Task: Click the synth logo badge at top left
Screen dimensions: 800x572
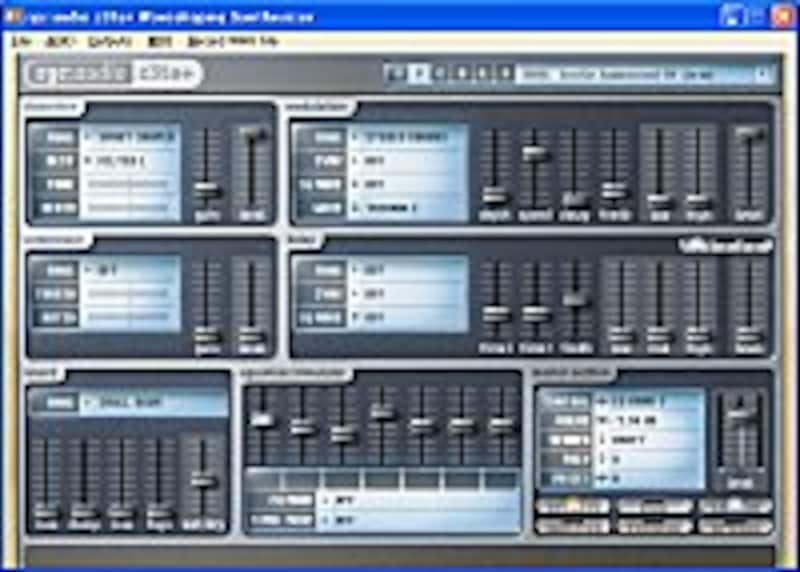Action: pyautogui.click(x=112, y=74)
